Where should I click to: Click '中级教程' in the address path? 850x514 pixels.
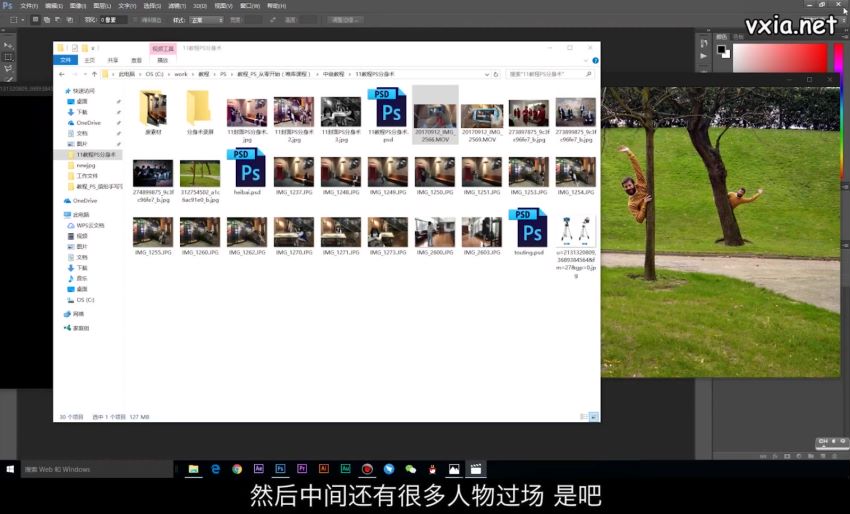[x=333, y=74]
